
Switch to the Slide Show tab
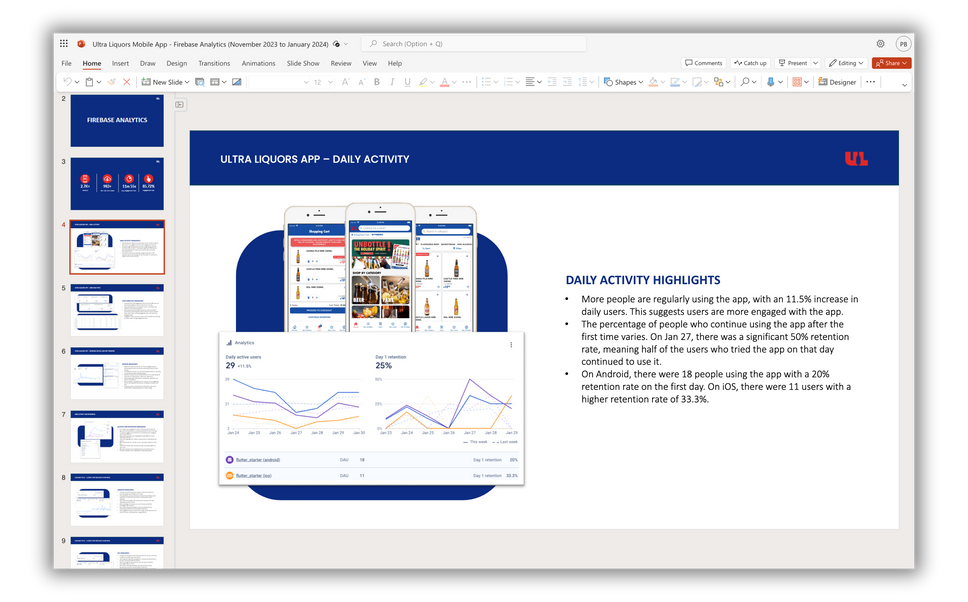point(303,63)
